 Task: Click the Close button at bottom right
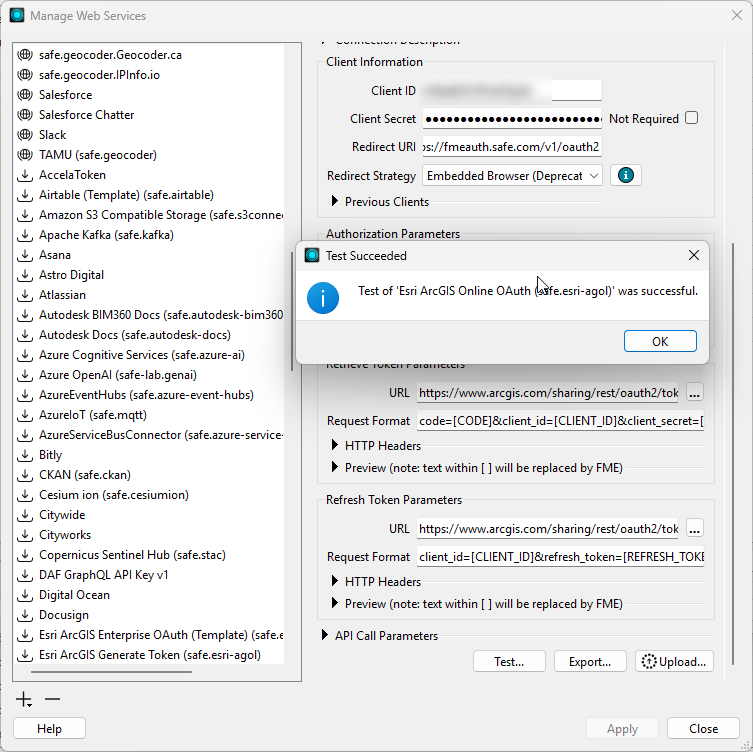pos(703,728)
